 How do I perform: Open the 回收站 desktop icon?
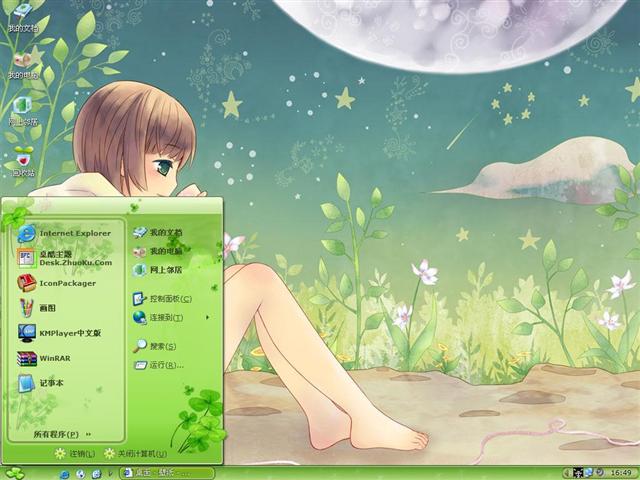(x=22, y=158)
